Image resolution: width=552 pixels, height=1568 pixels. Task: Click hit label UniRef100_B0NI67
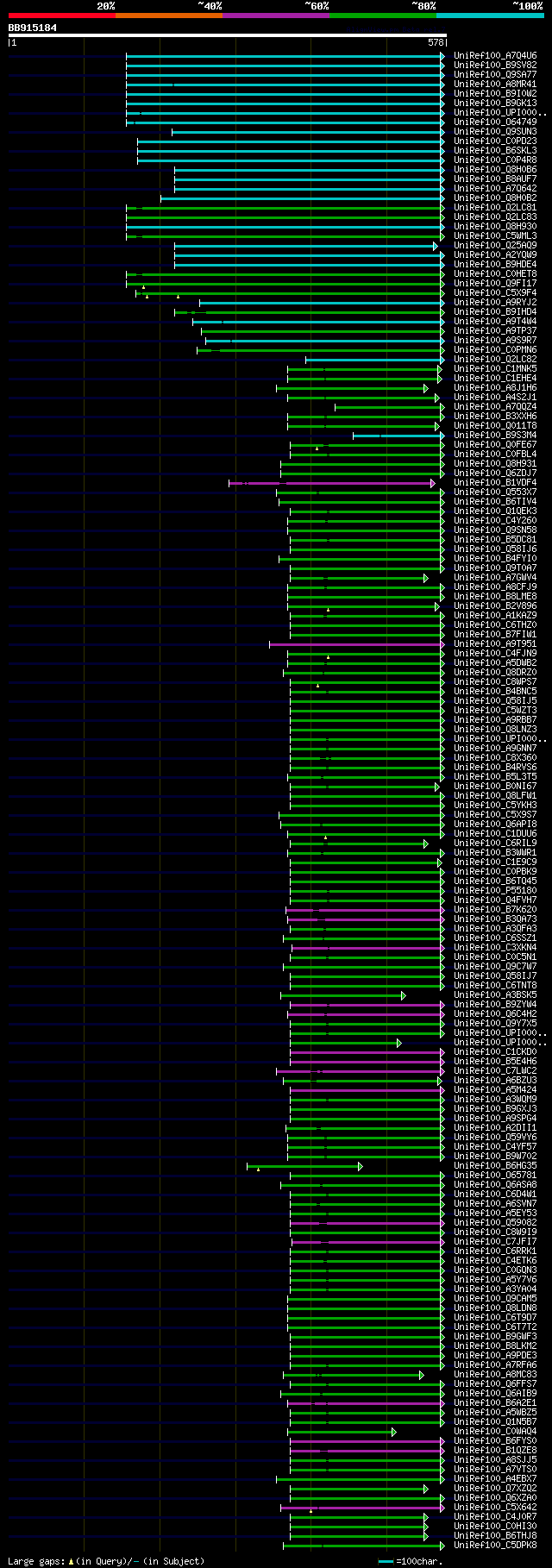(x=495, y=786)
